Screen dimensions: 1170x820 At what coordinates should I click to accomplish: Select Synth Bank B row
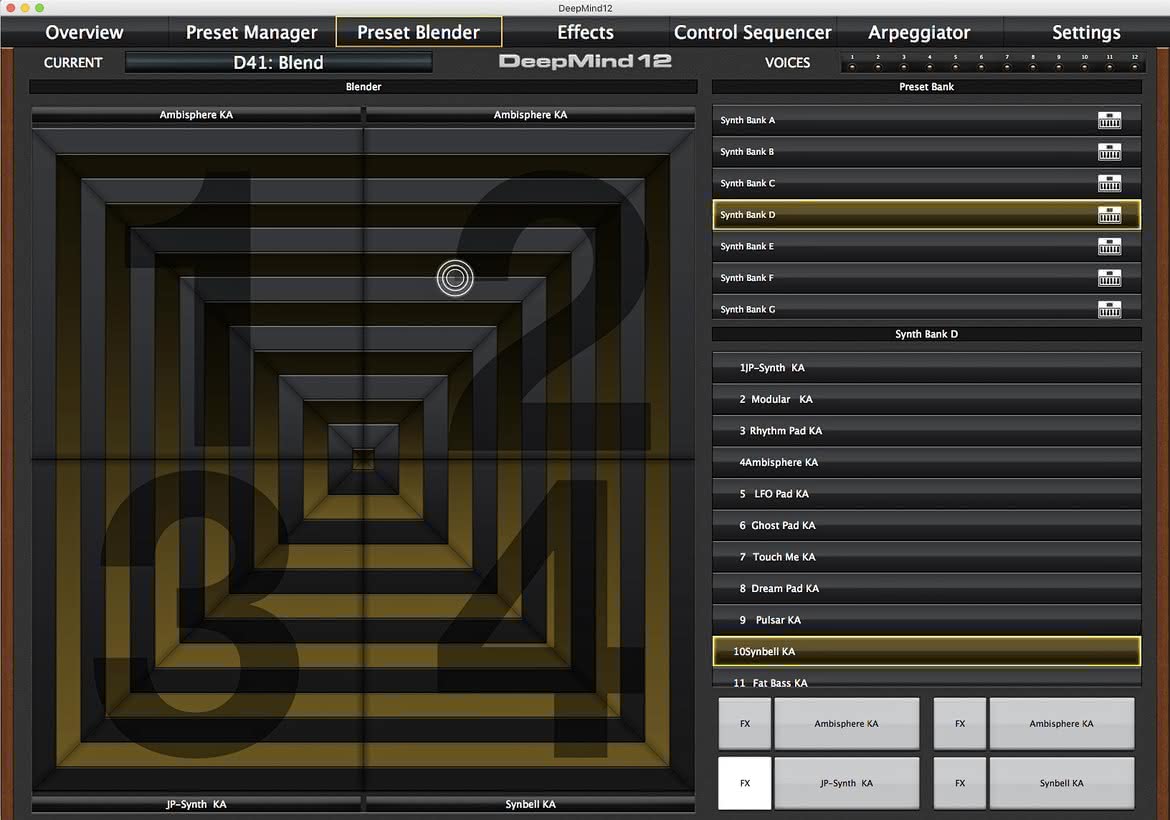[x=927, y=151]
